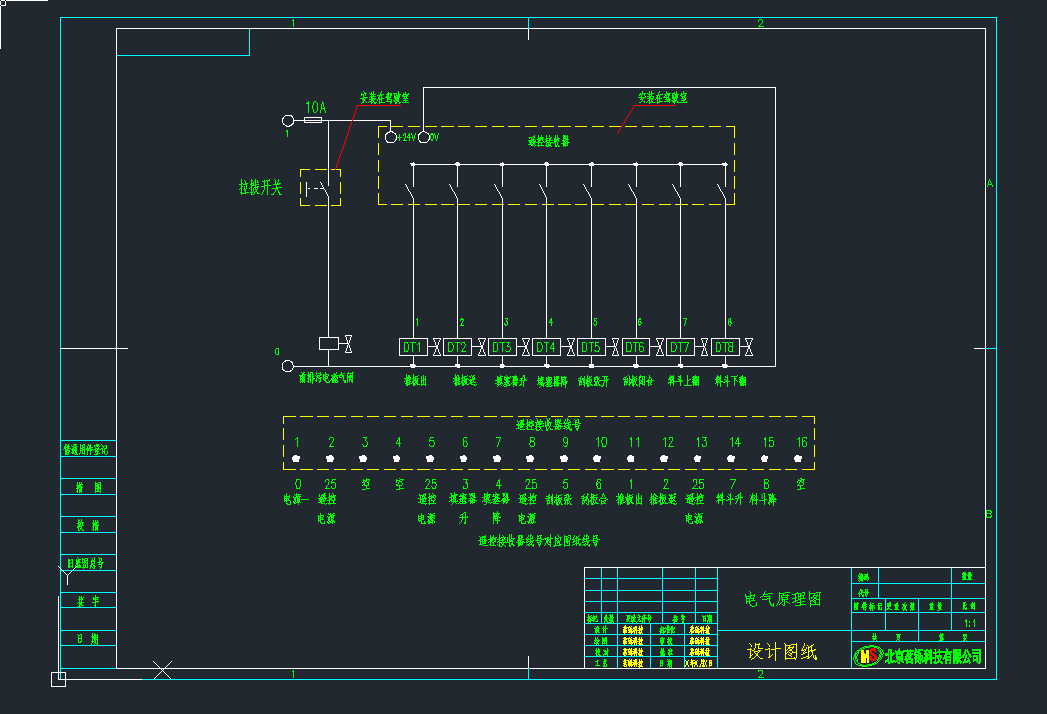Select the DT8 solenoid valve block
The width and height of the screenshot is (1047, 714).
click(x=724, y=347)
